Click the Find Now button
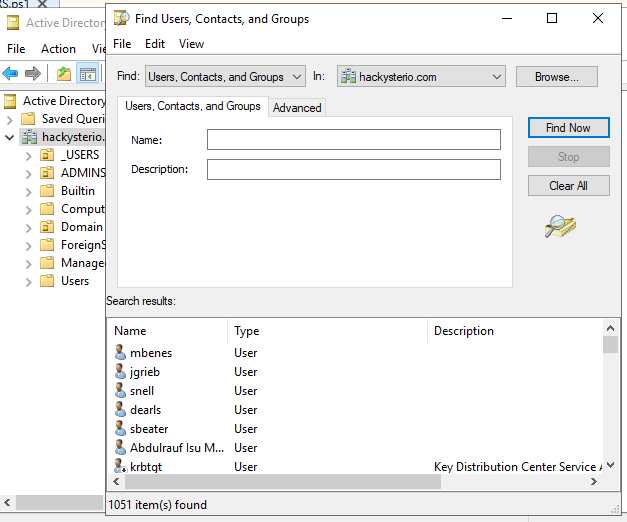 pos(568,128)
